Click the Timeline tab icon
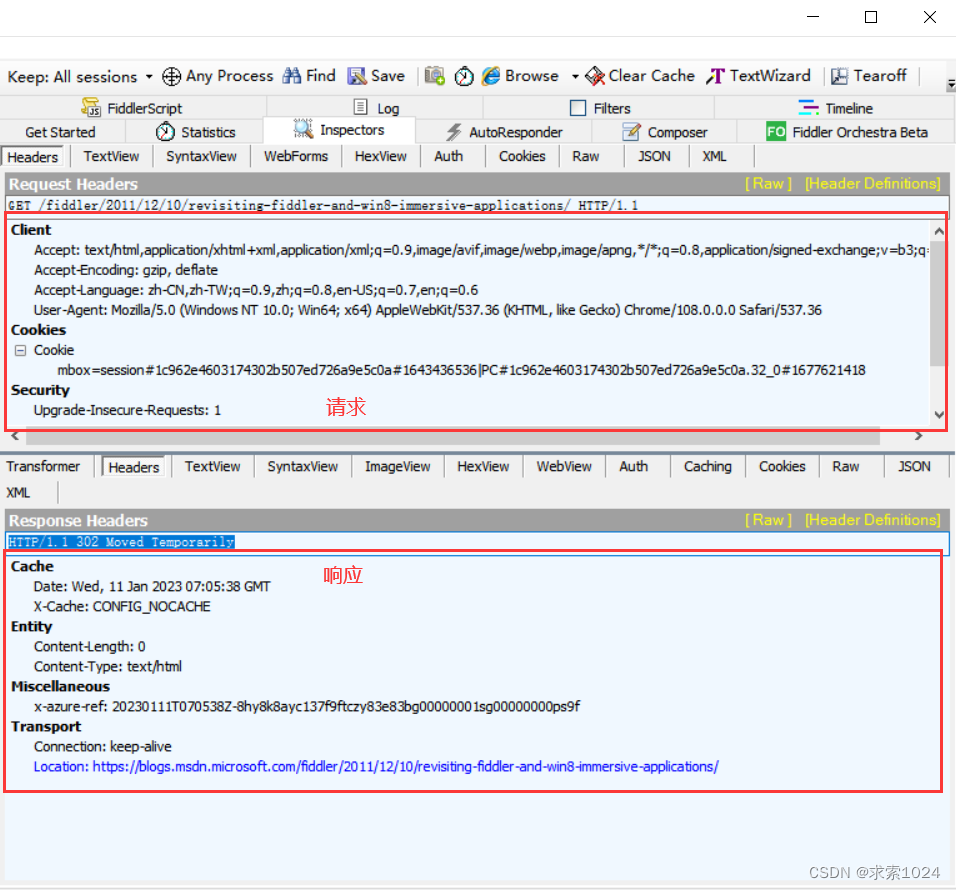This screenshot has width=956, height=890. pos(808,107)
